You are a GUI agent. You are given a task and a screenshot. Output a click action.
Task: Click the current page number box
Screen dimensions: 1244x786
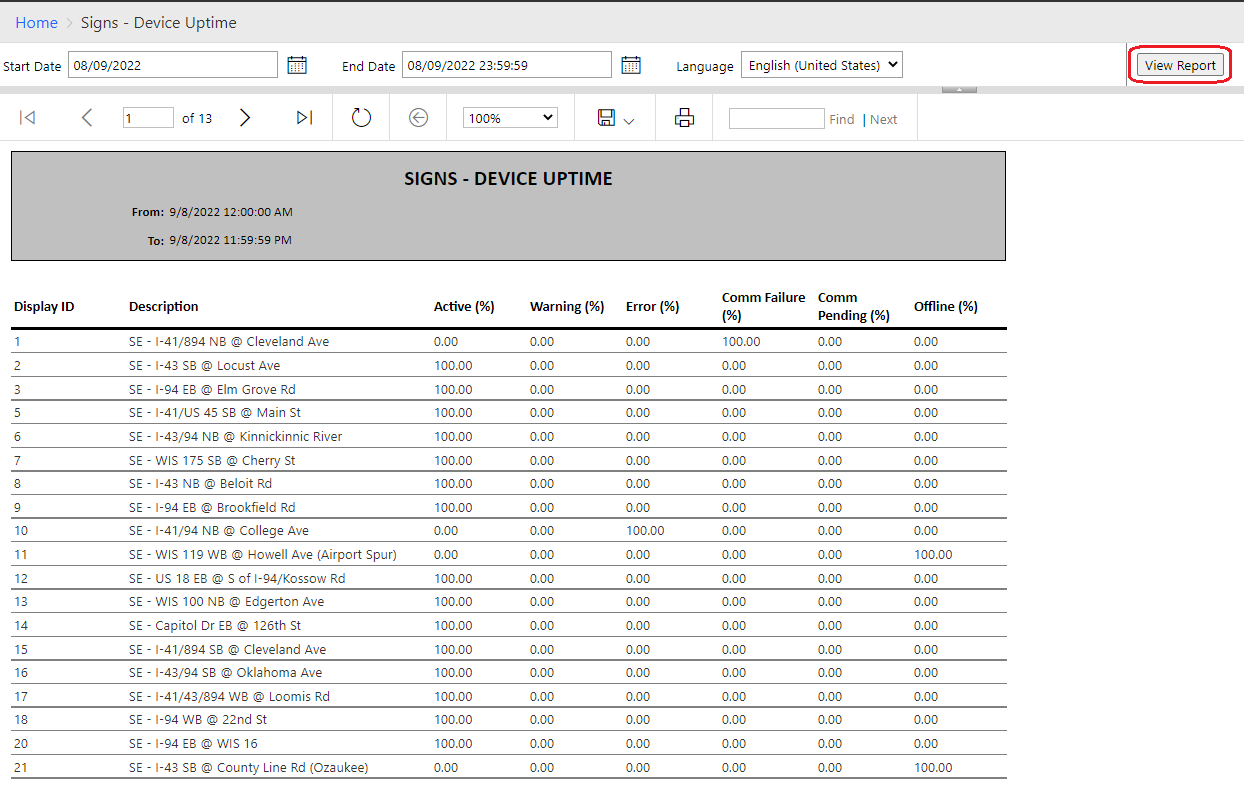(x=148, y=118)
